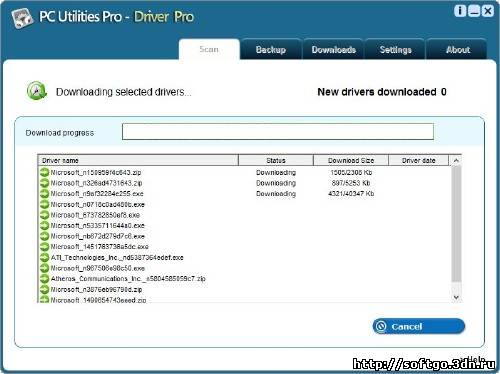Select Microsoft_n5335711644a0.exe file name

[98, 226]
